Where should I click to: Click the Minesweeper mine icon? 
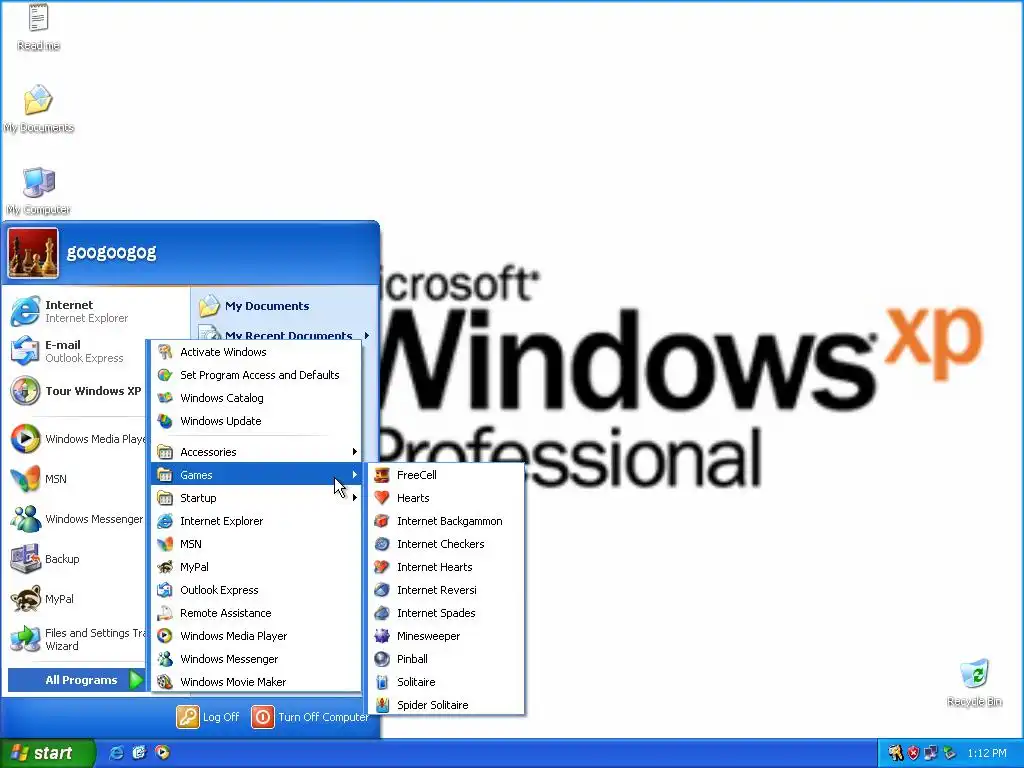click(382, 635)
